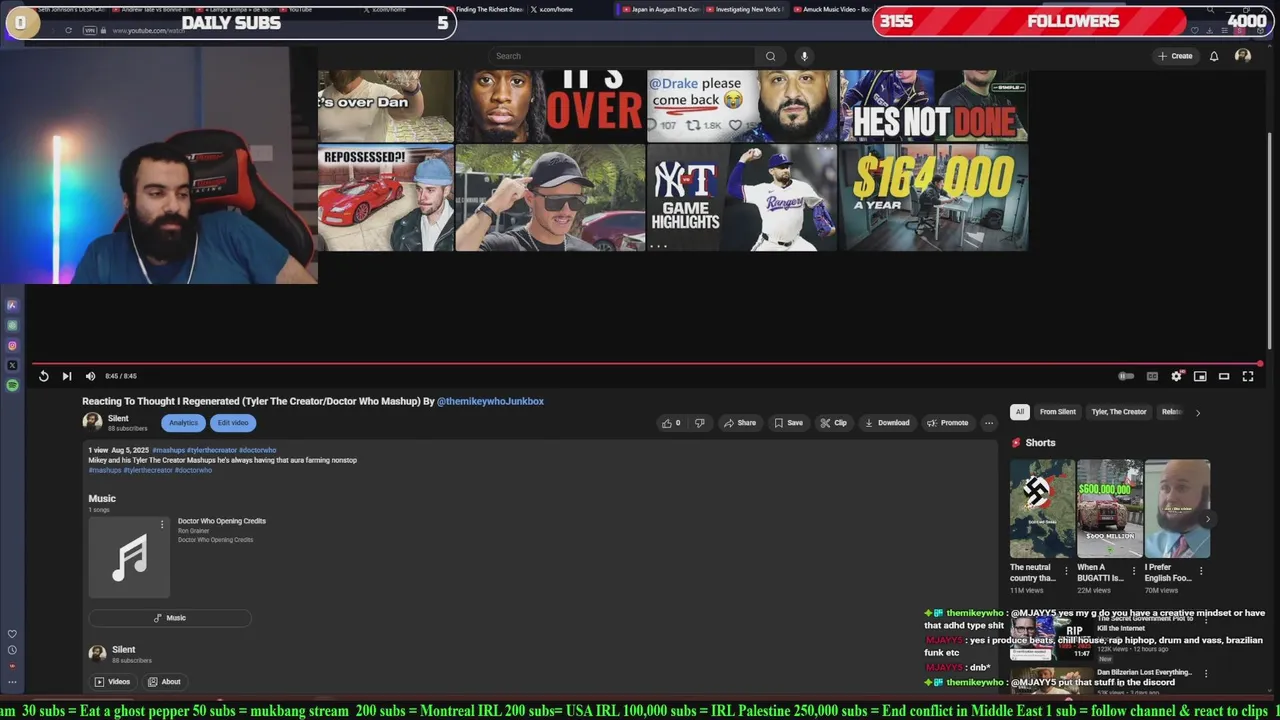Open the Doctor Who Opening Credits song thumbnail
The width and height of the screenshot is (1280, 720).
129,557
